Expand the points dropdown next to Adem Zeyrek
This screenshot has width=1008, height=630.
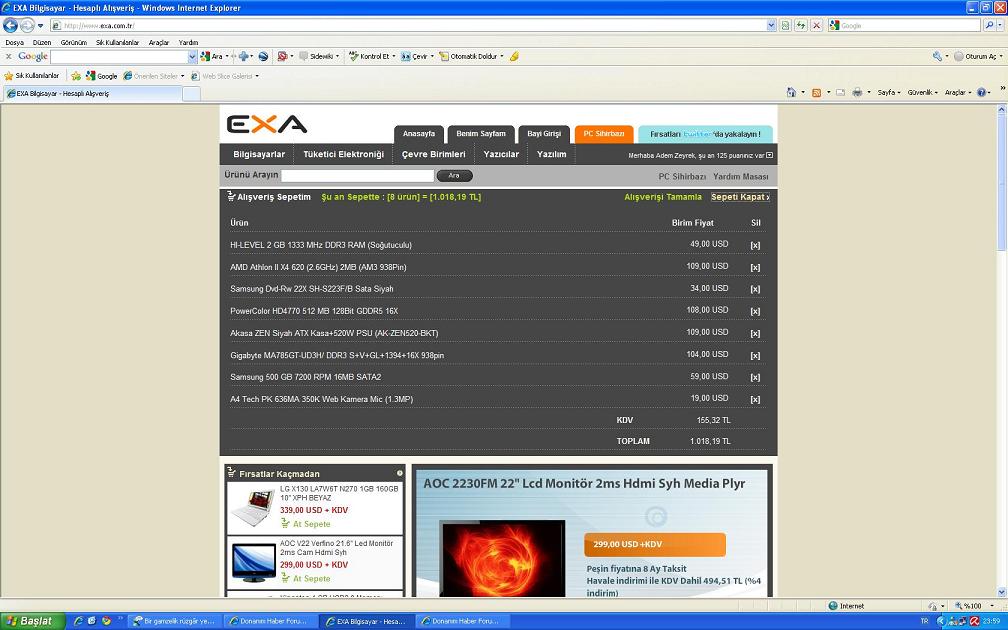[x=770, y=155]
